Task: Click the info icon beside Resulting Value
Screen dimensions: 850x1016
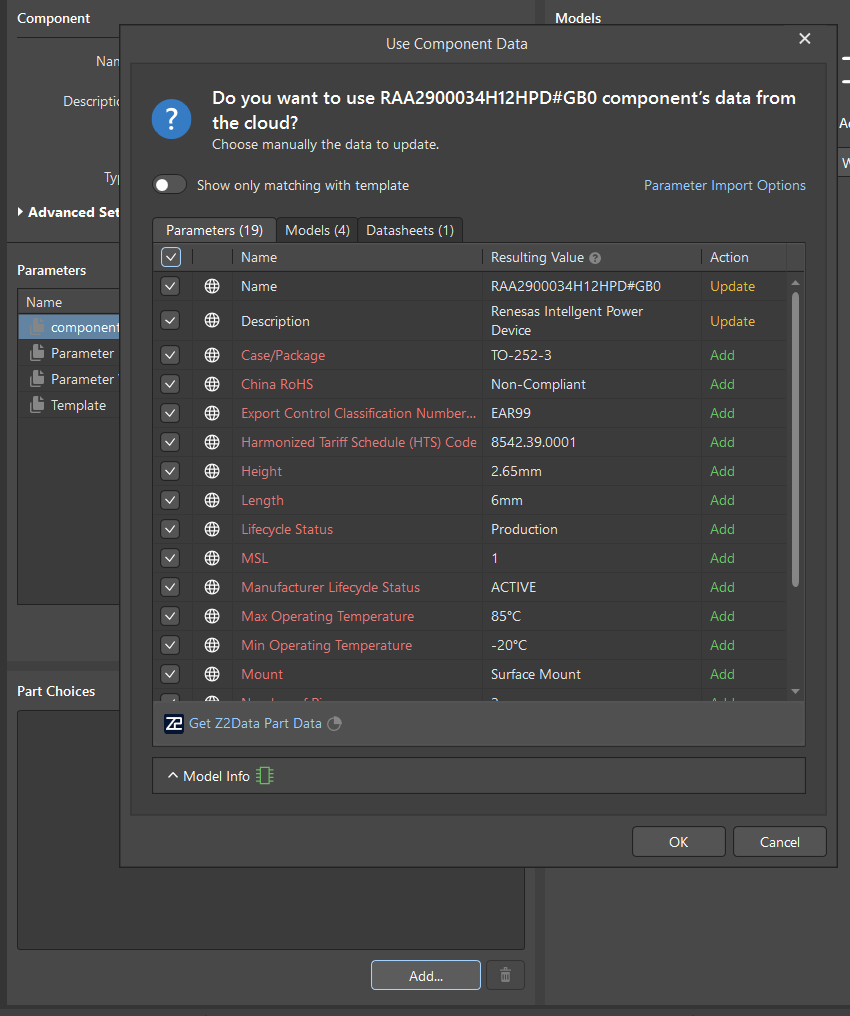Action: (595, 258)
